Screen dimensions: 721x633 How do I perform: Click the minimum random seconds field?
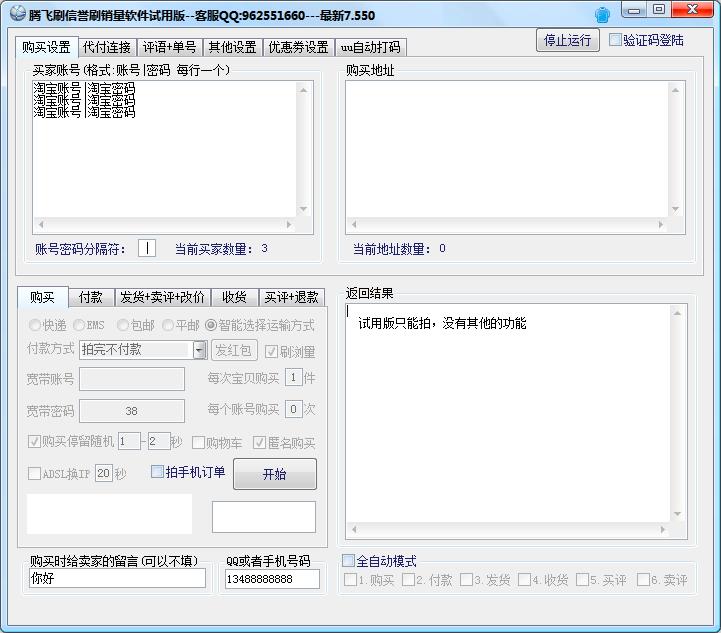pos(129,441)
